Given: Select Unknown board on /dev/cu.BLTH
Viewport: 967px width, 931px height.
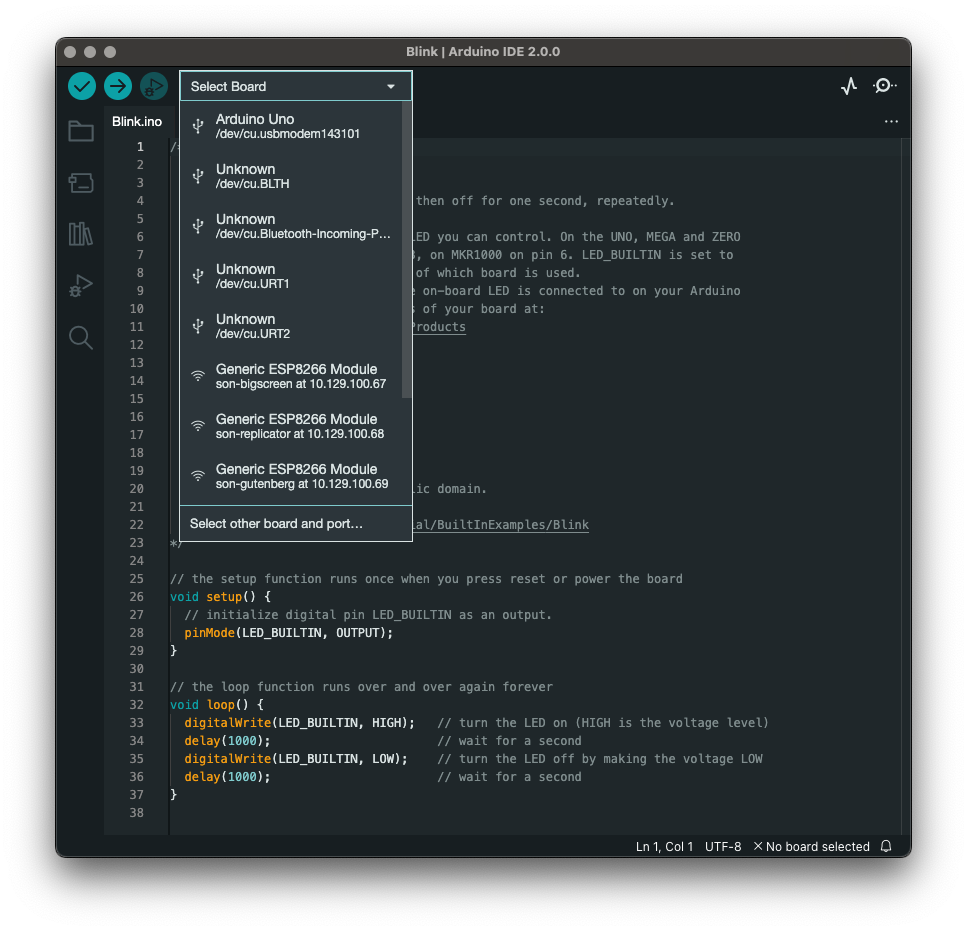Looking at the screenshot, I should [291, 176].
